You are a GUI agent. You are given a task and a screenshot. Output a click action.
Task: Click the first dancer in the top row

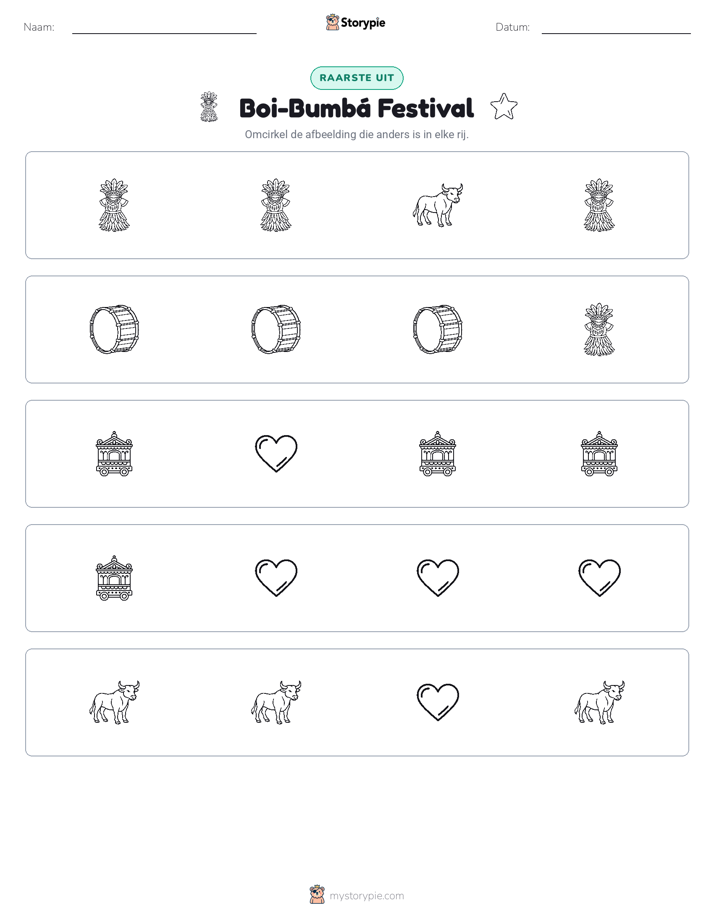(x=114, y=205)
